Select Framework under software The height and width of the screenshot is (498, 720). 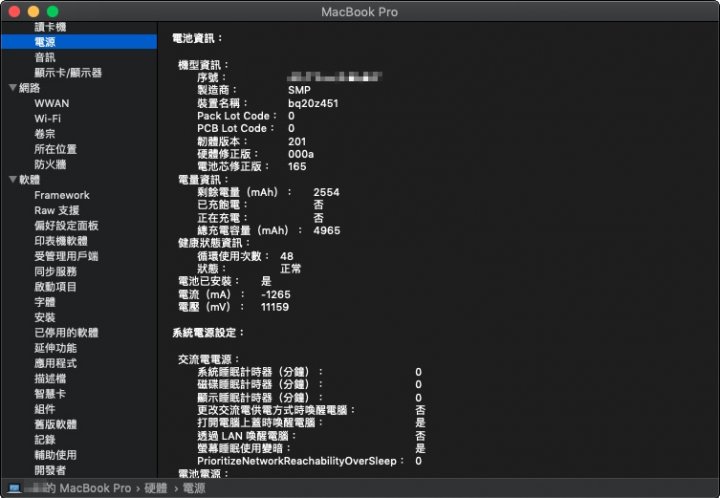pyautogui.click(x=62, y=195)
